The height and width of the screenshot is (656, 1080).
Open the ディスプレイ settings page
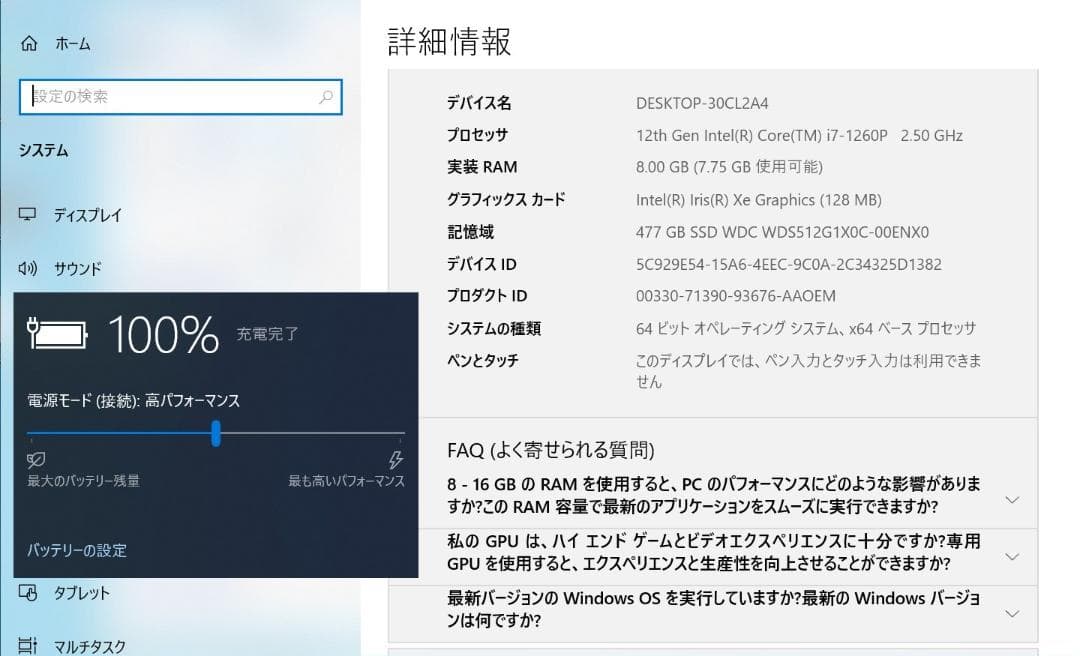(85, 215)
